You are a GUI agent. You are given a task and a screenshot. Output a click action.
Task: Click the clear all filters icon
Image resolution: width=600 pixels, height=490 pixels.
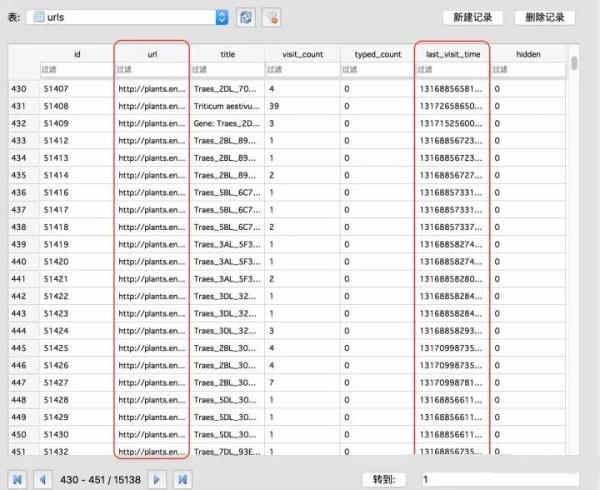coord(271,18)
